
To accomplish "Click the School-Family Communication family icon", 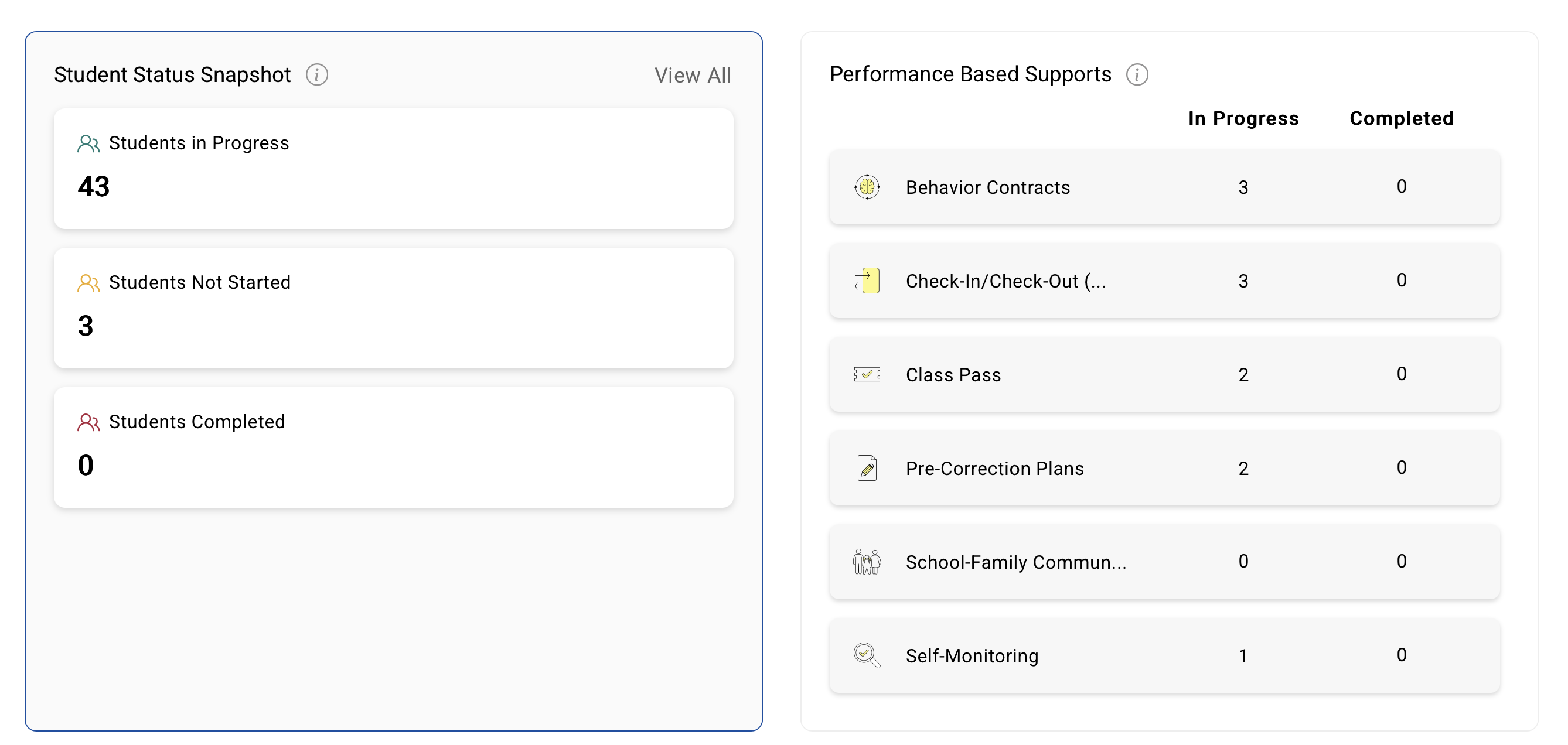I will click(867, 562).
